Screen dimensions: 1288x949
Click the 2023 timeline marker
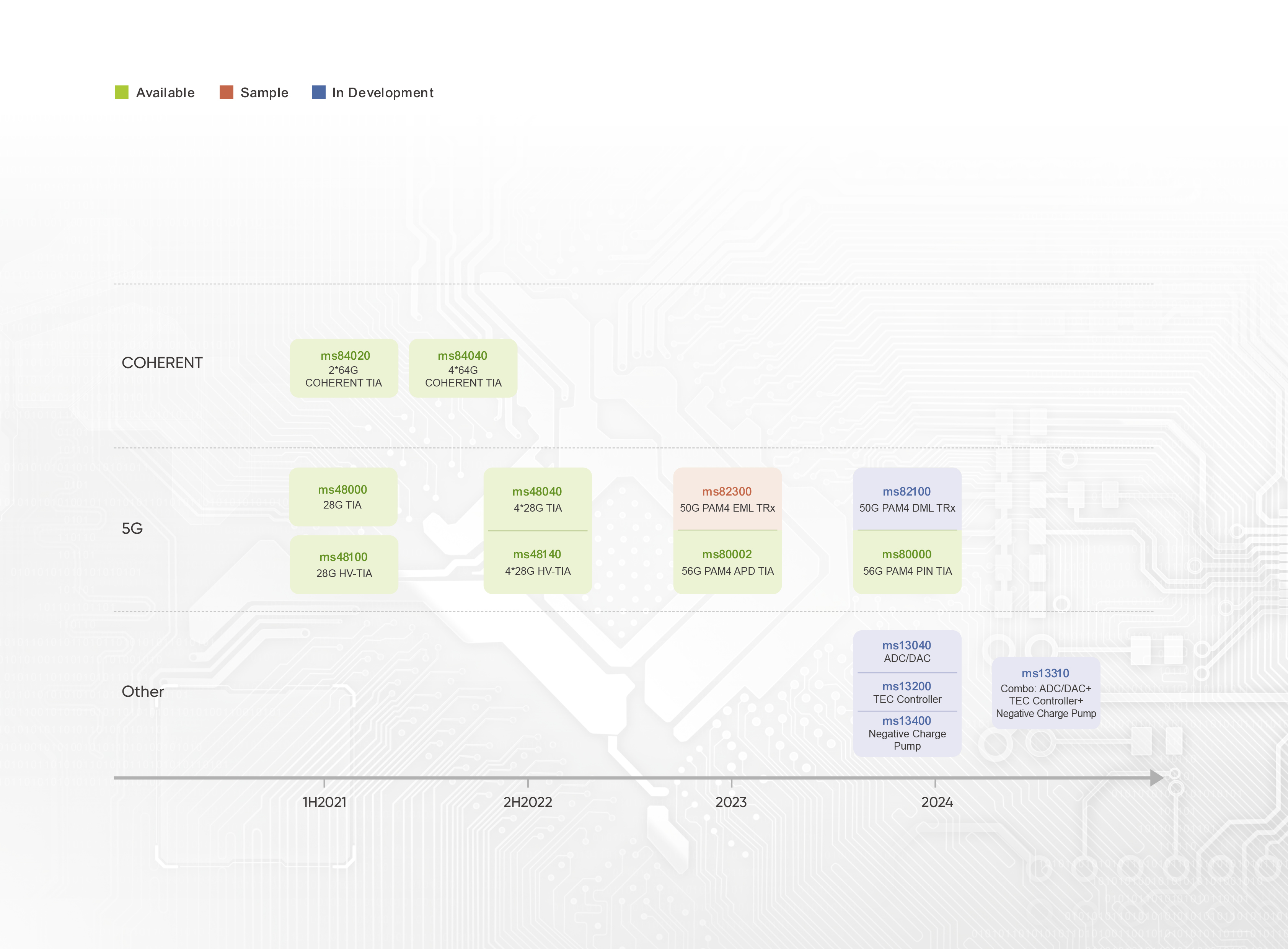coord(731,802)
